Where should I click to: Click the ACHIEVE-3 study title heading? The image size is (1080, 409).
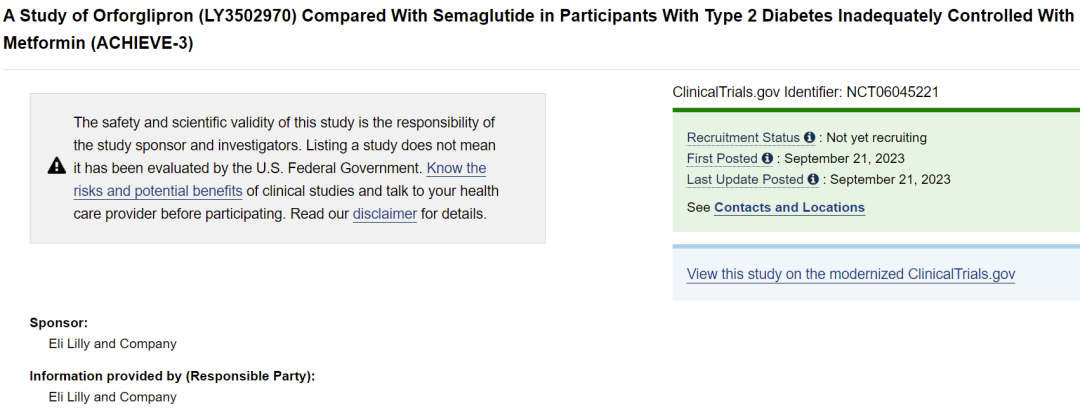click(x=540, y=30)
